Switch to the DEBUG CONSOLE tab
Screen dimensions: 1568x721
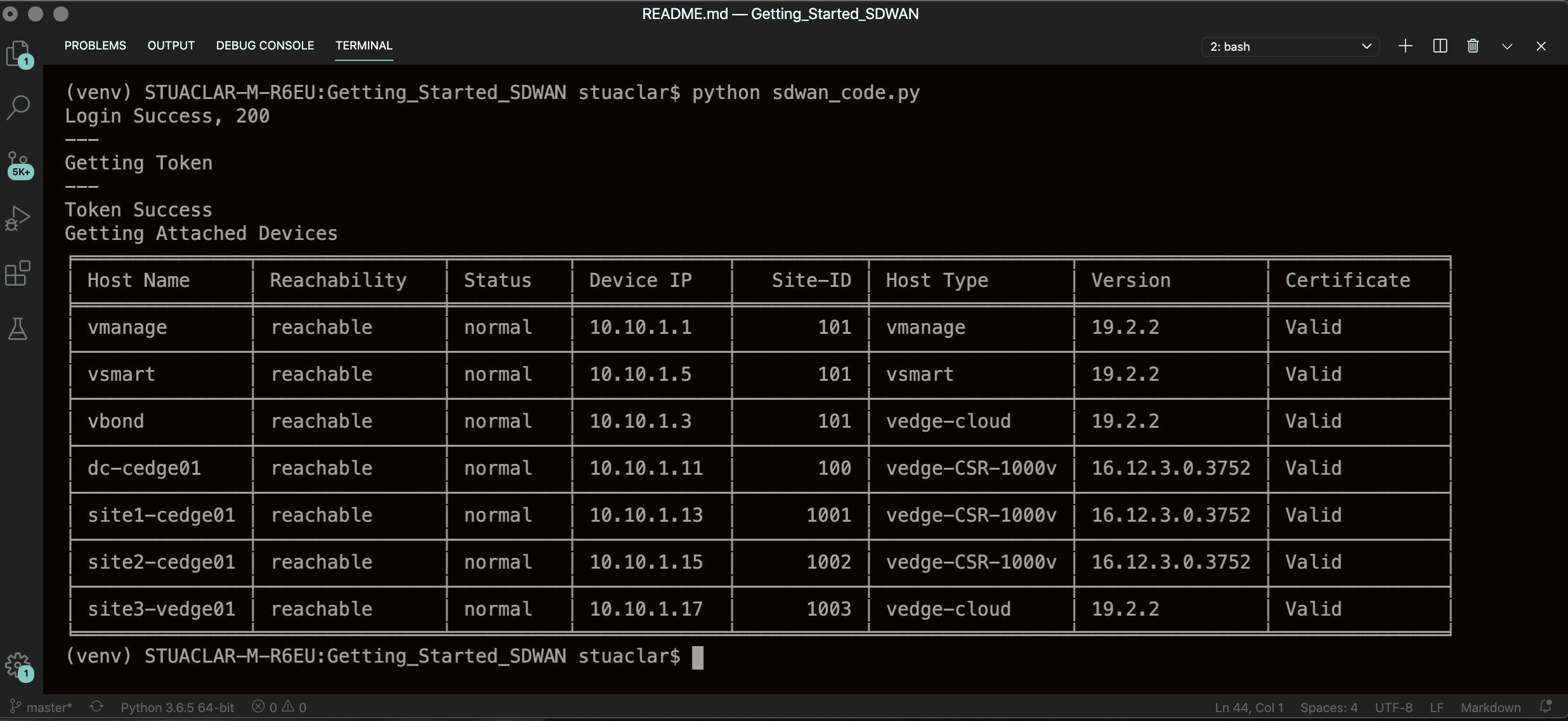pyautogui.click(x=265, y=46)
